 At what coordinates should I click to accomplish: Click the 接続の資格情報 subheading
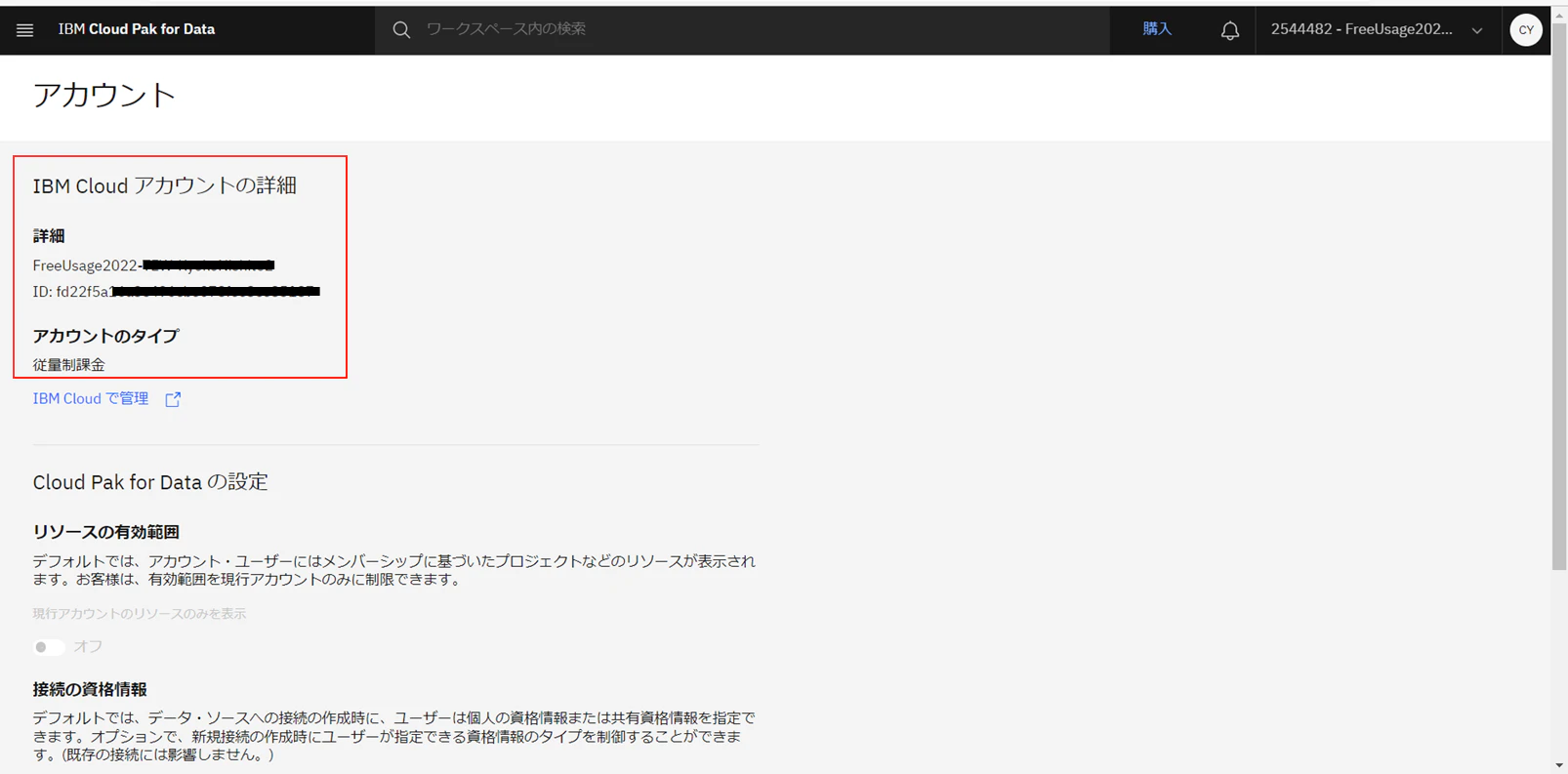click(90, 689)
